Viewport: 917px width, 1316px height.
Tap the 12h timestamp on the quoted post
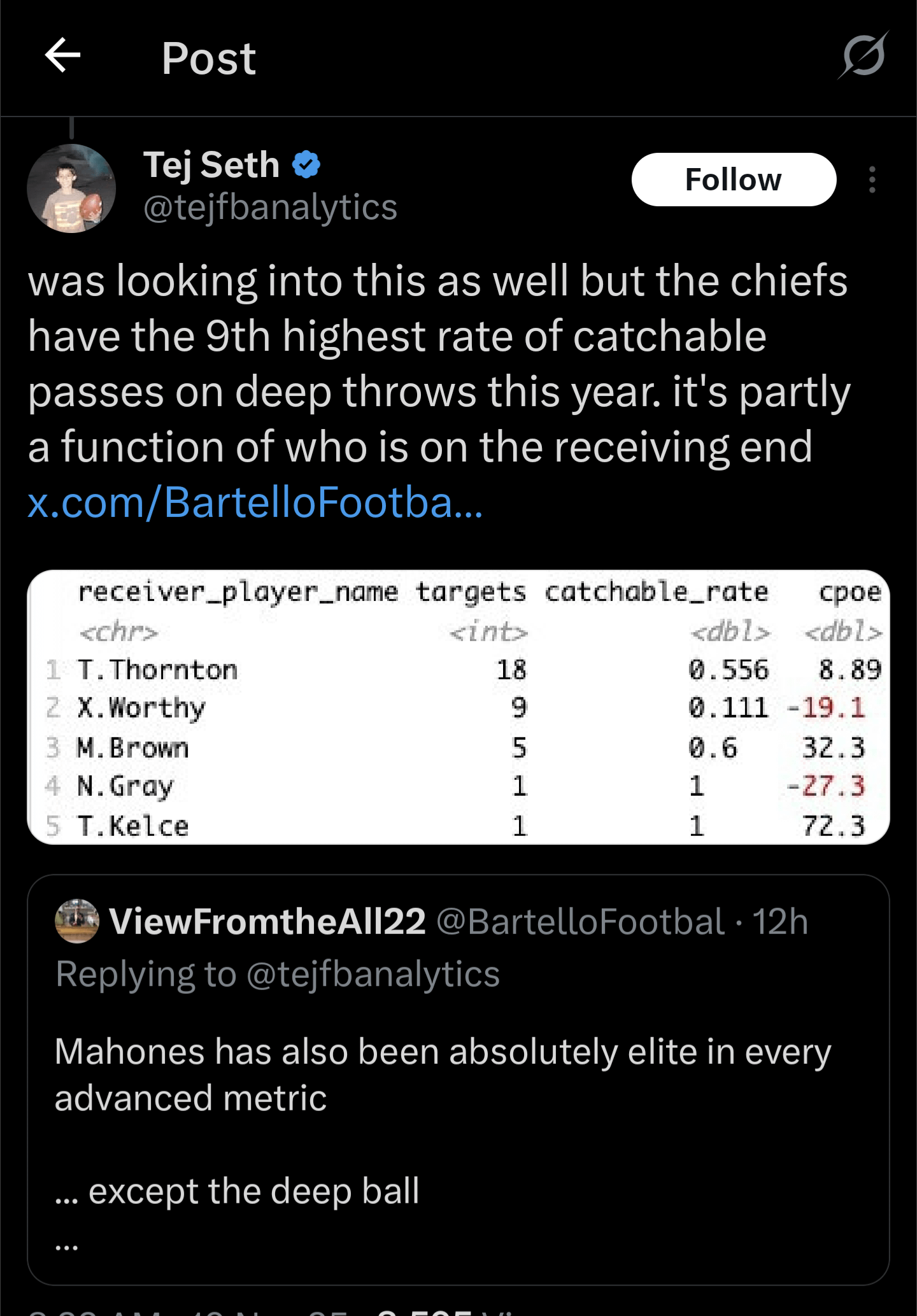(781, 921)
